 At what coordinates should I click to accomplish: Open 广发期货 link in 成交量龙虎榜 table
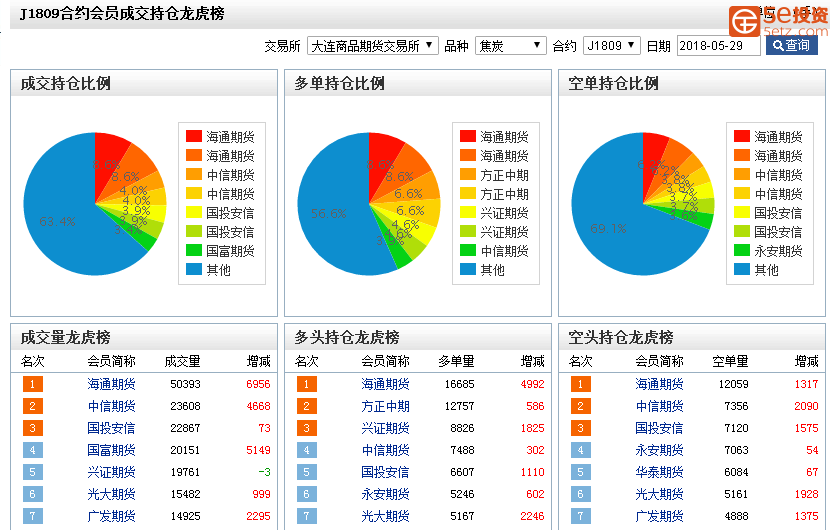point(111,516)
